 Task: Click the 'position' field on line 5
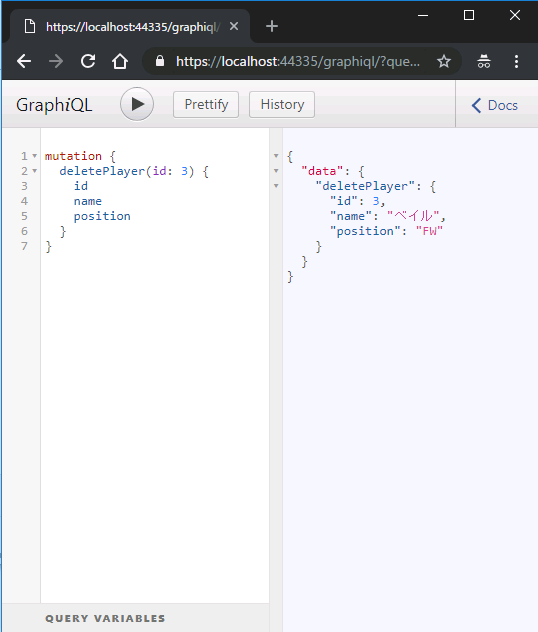pos(102,216)
